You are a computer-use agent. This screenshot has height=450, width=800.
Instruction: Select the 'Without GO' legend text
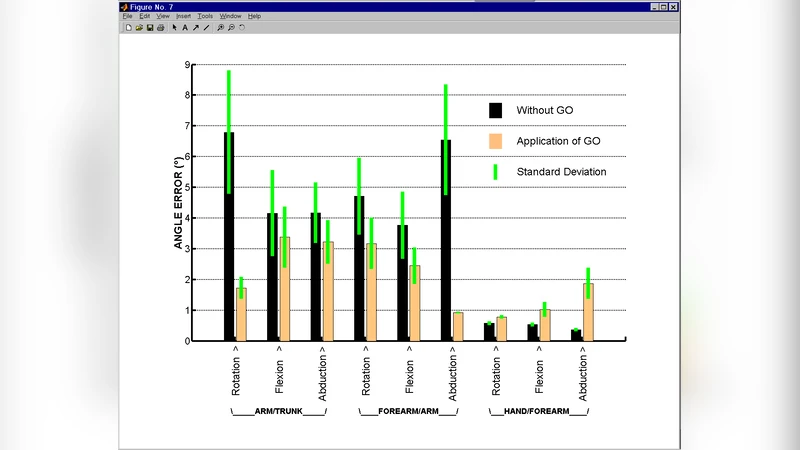[545, 110]
